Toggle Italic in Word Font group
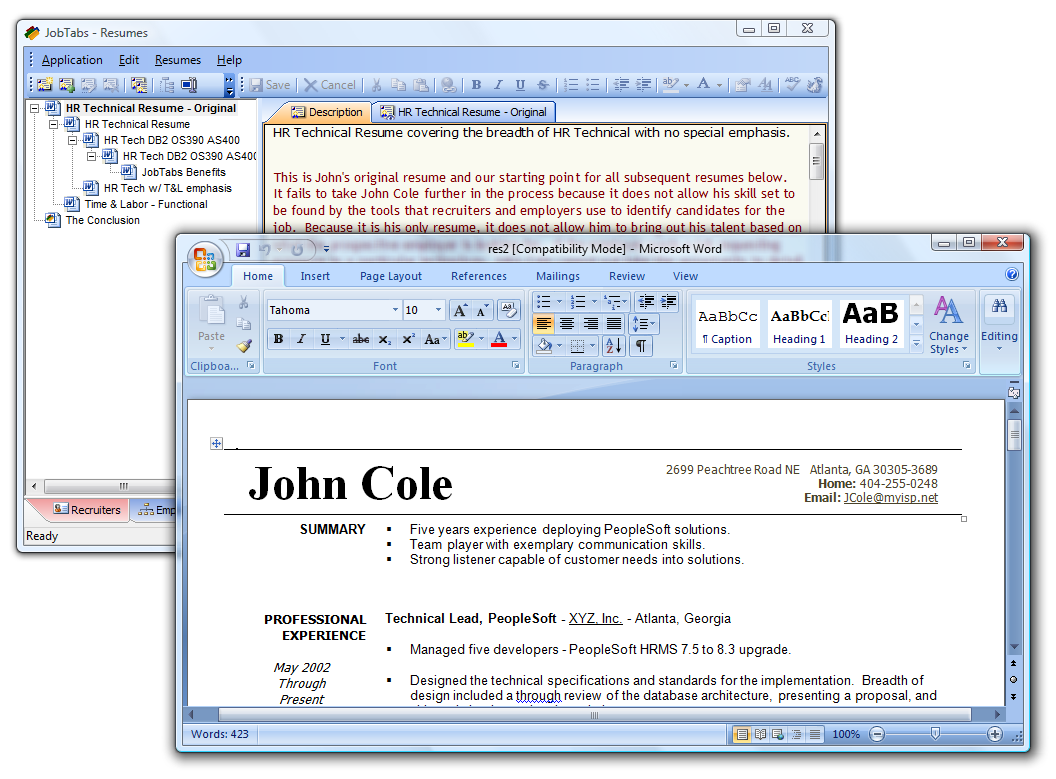The width and height of the screenshot is (1056, 779). [301, 339]
